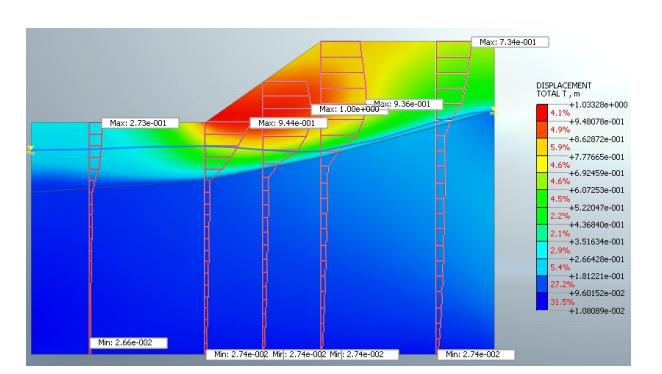The width and height of the screenshot is (662, 374).
Task: Select the Min: 2.66e-002 label
Action: (x=128, y=343)
